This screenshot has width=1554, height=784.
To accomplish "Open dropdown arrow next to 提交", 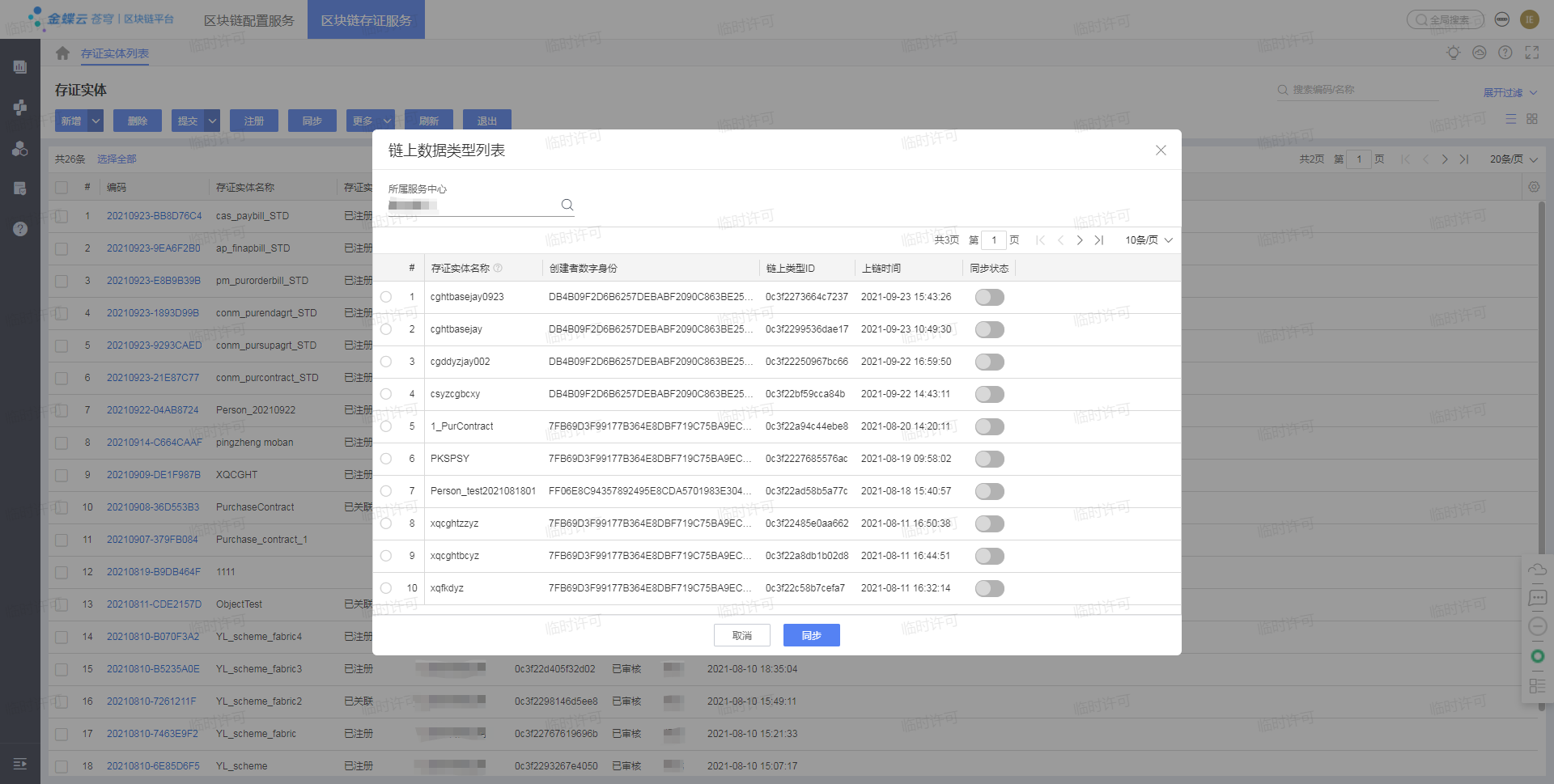I will (x=212, y=121).
